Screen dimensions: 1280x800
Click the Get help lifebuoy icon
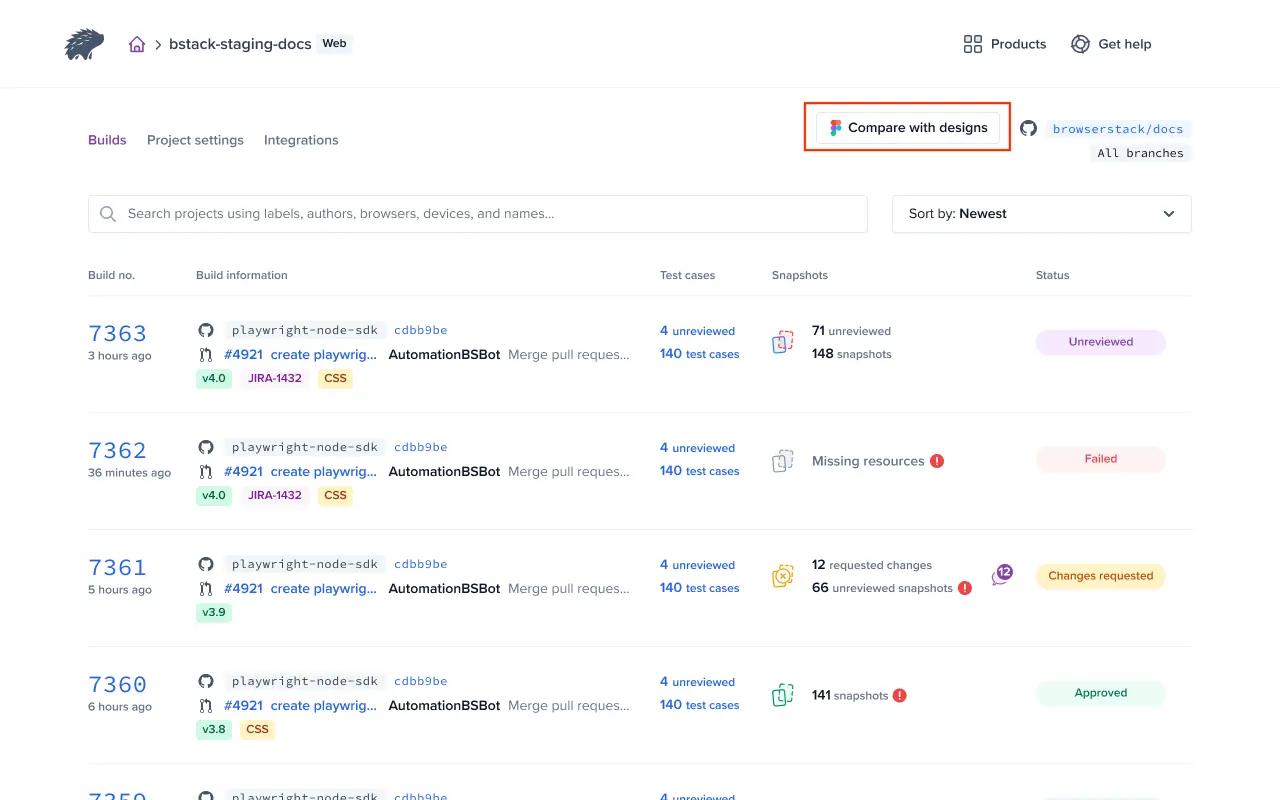[1080, 44]
